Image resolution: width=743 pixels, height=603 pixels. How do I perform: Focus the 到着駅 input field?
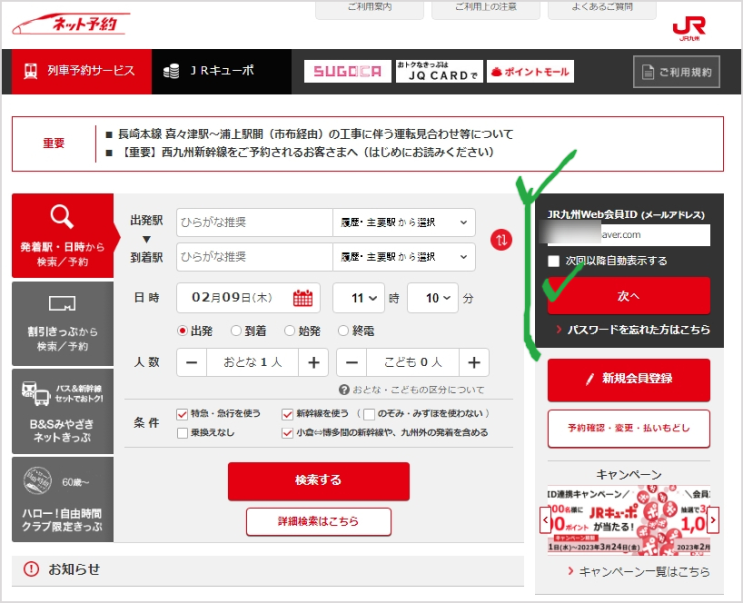point(254,257)
